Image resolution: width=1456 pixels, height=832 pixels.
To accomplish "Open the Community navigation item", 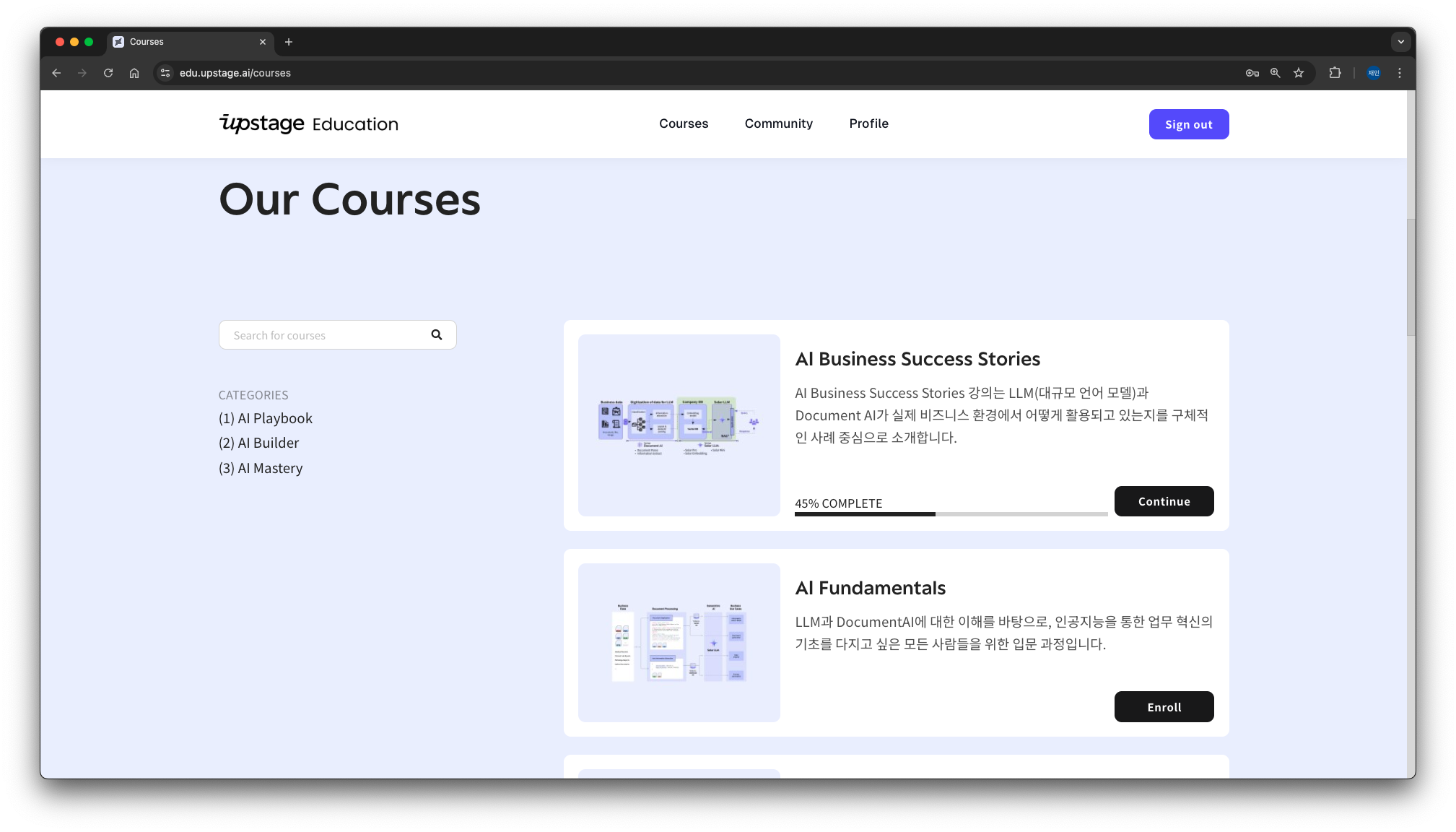I will [778, 123].
